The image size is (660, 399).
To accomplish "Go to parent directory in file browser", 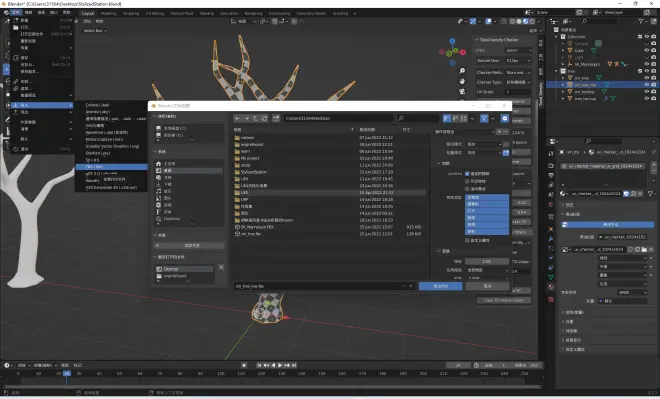I will point(255,119).
